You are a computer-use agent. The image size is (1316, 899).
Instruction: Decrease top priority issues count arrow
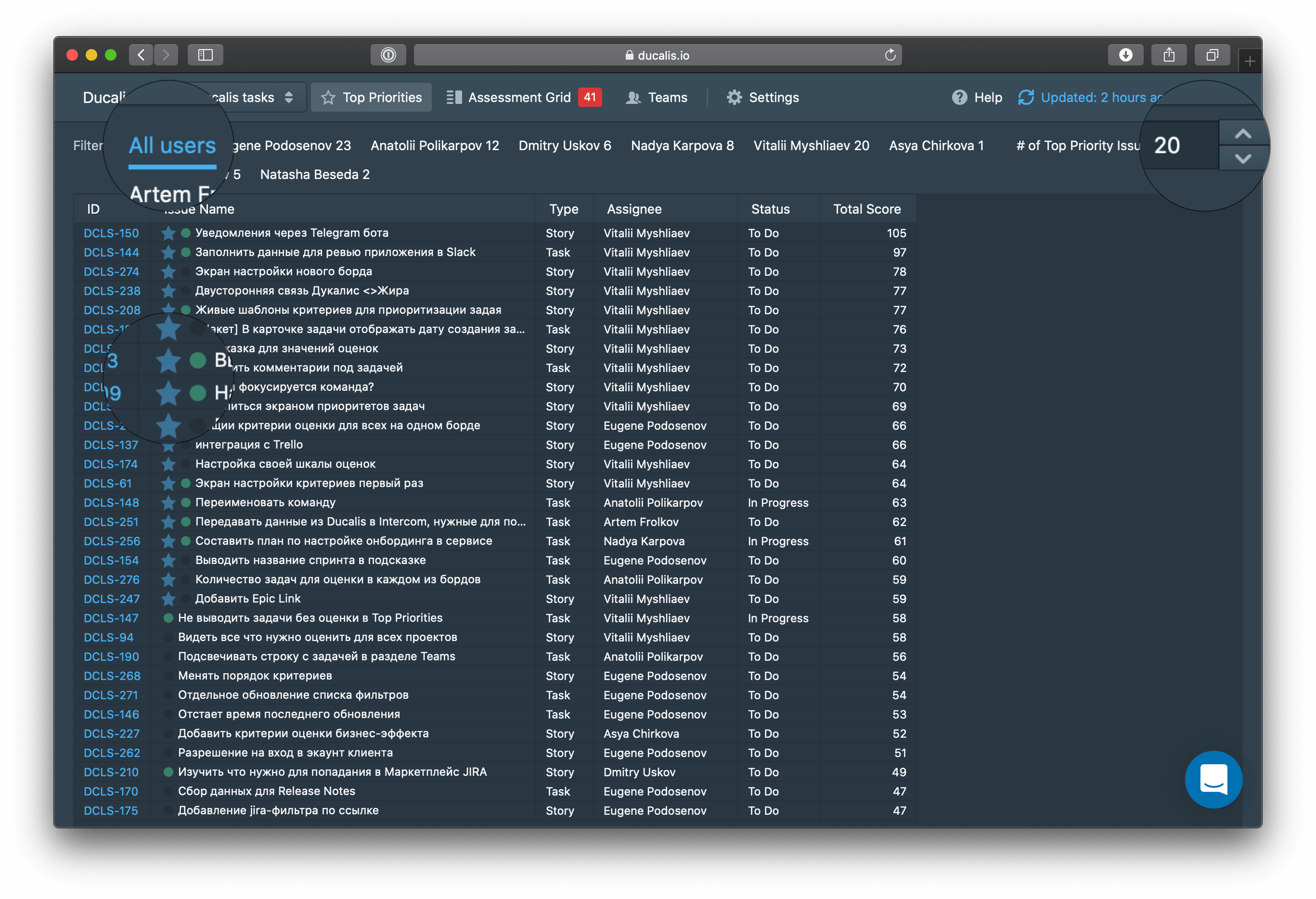point(1242,158)
